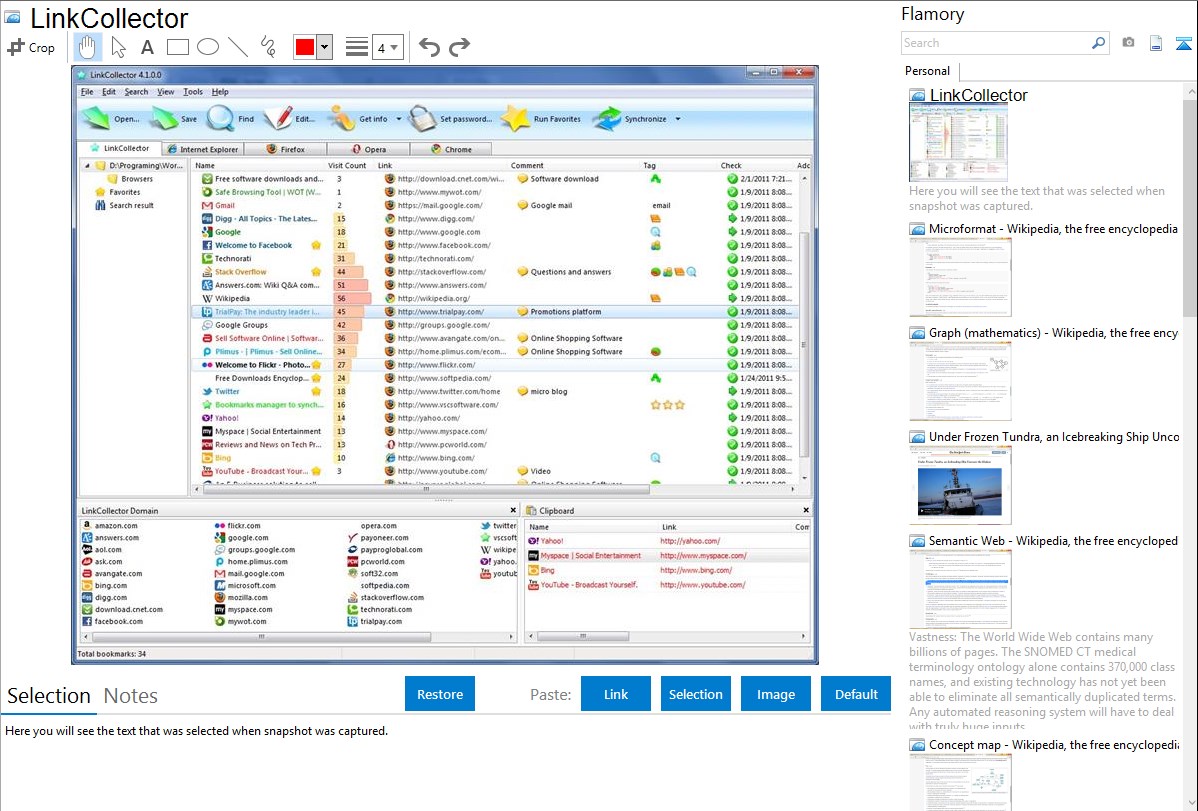Paste as Image
This screenshot has height=811, width=1198.
775,694
